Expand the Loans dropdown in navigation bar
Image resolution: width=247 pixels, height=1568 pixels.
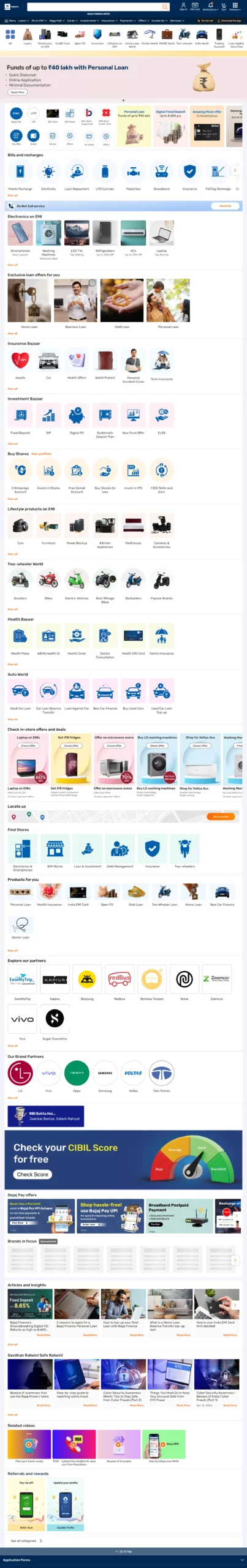(23, 20)
